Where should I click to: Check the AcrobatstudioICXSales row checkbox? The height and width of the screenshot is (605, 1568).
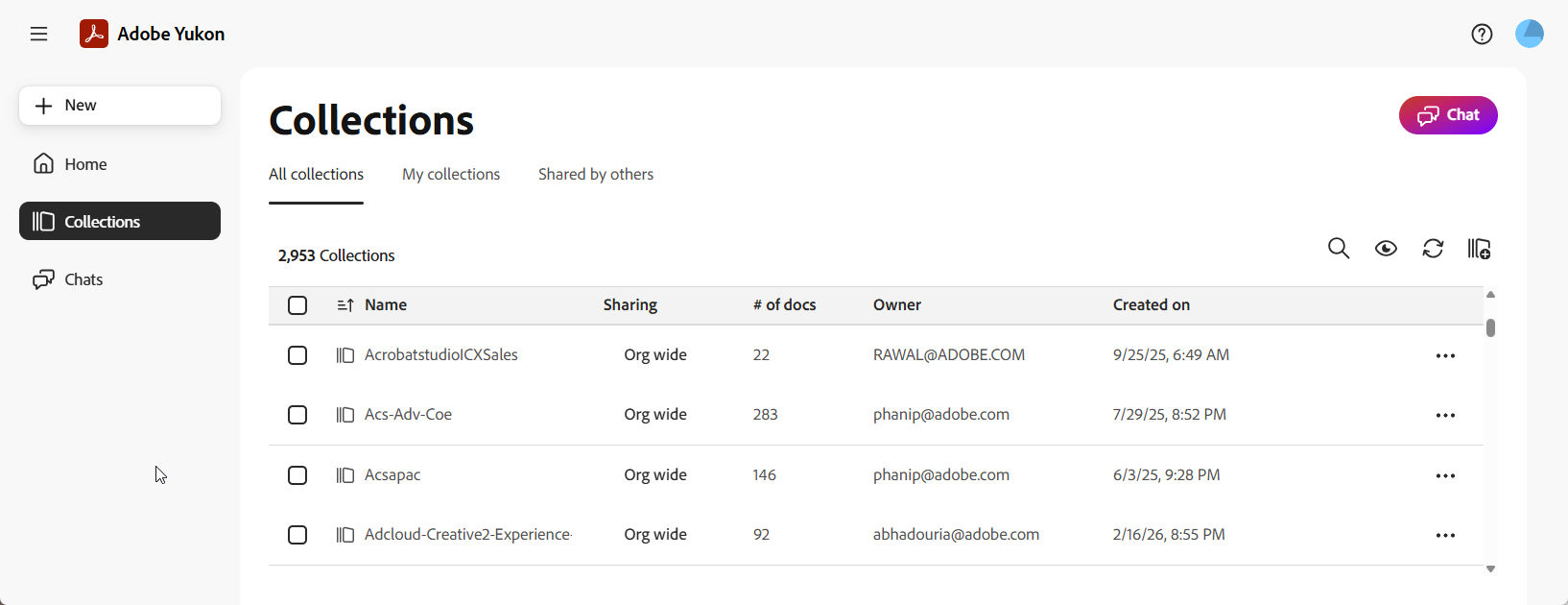coord(297,355)
